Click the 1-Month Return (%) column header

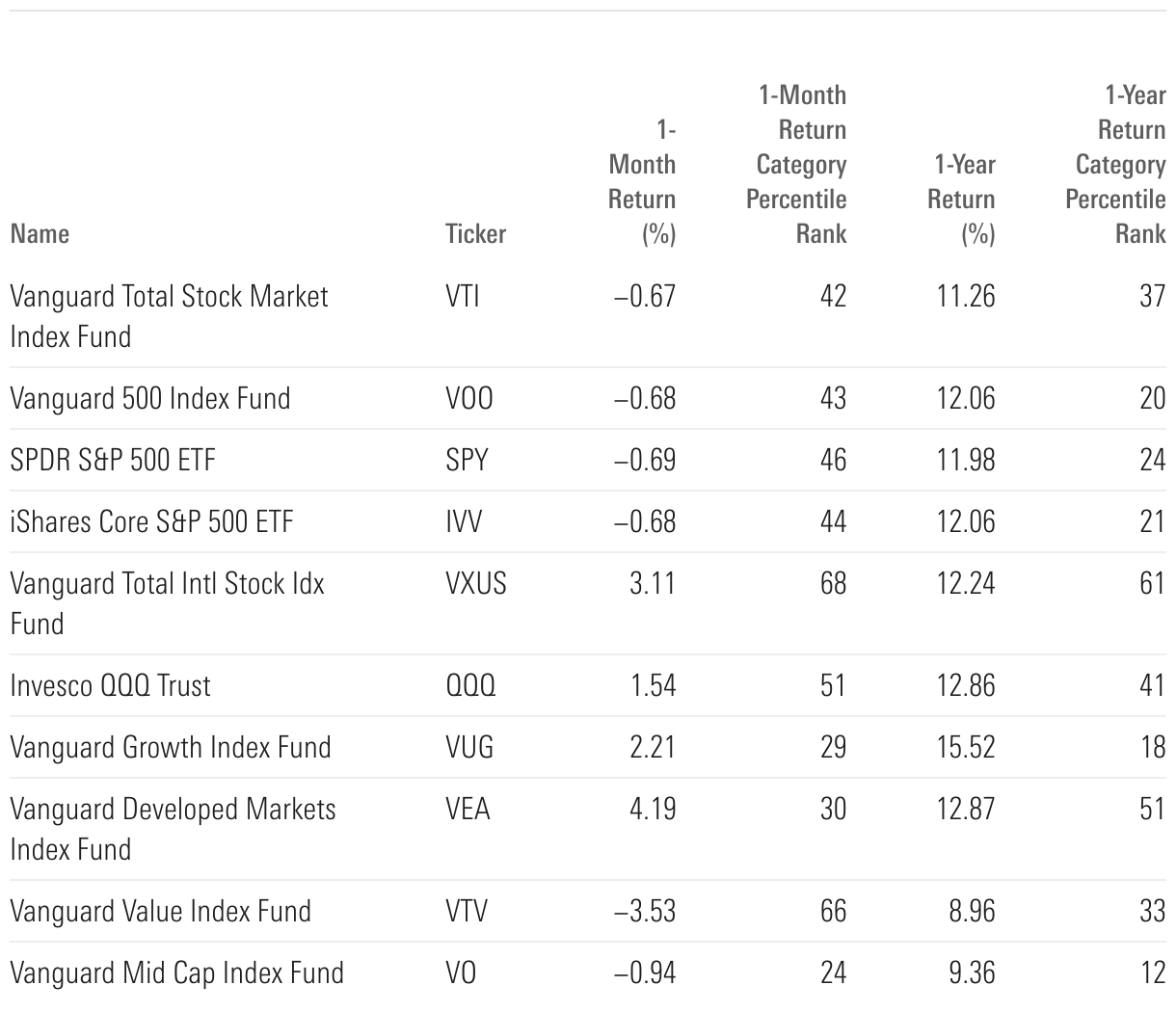643,181
